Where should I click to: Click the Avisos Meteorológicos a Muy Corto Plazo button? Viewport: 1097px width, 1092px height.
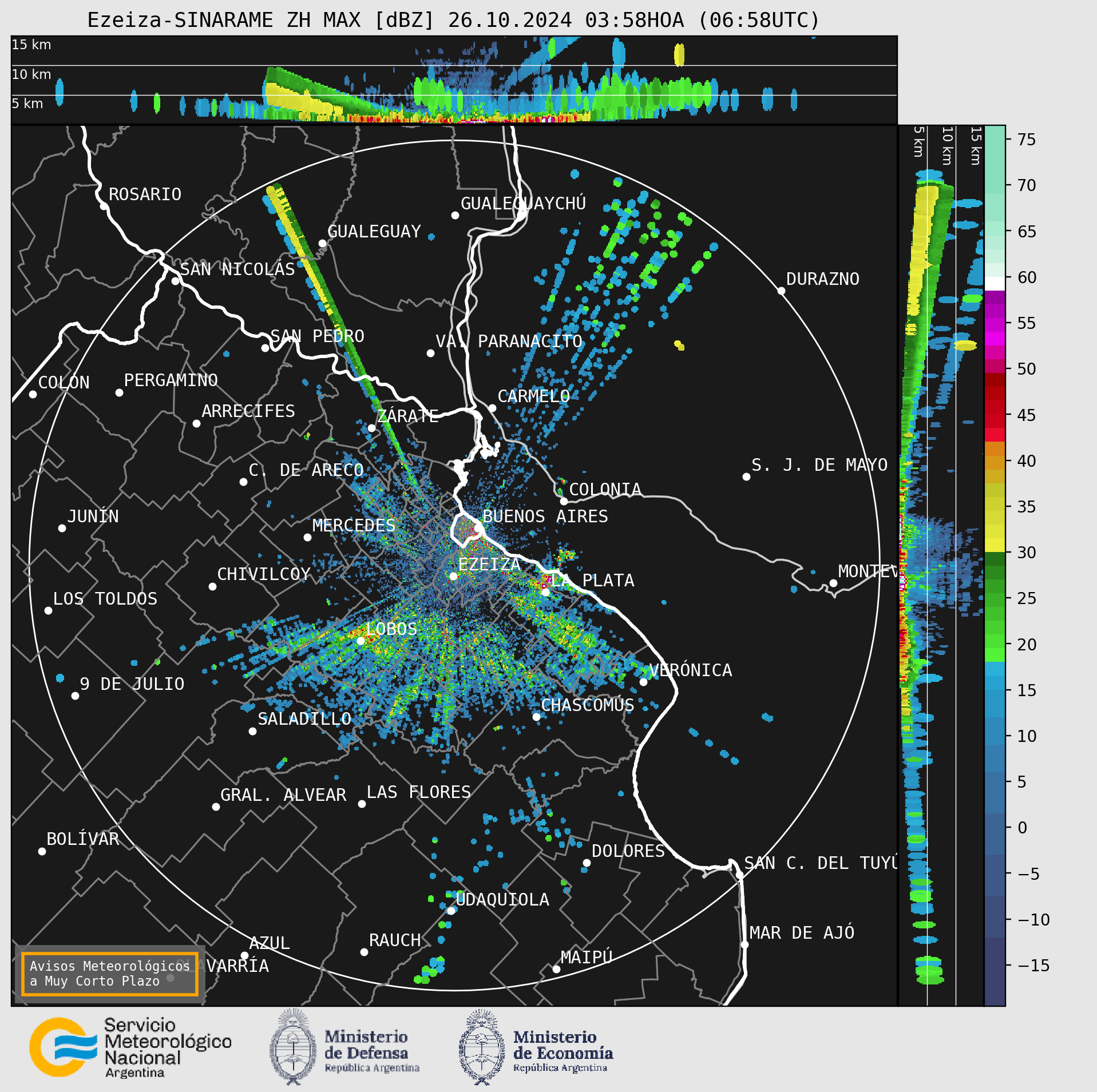109,974
